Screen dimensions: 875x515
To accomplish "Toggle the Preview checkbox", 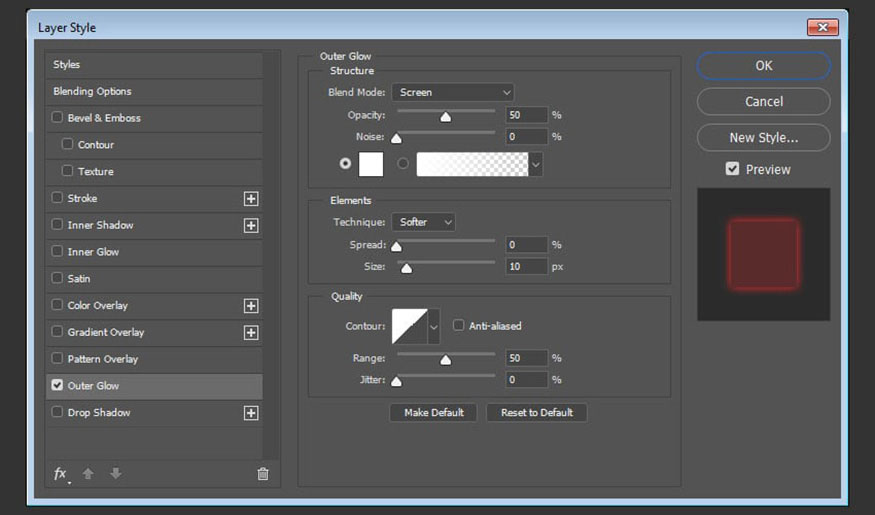I will pyautogui.click(x=732, y=169).
